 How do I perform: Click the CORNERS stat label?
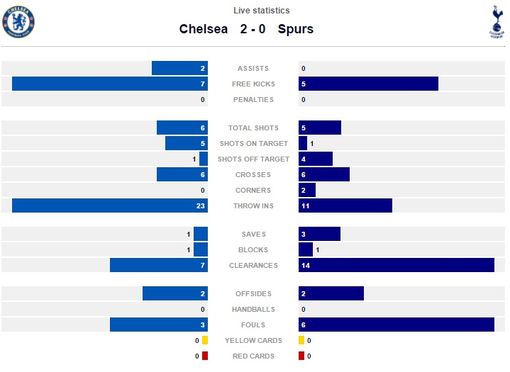253,190
